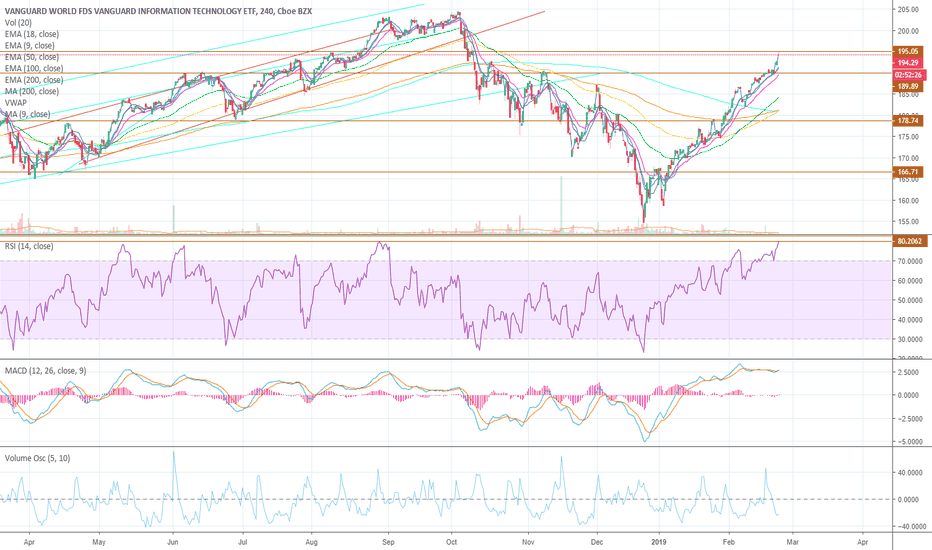Click the Mar date on time axis
932x550 pixels.
point(792,542)
